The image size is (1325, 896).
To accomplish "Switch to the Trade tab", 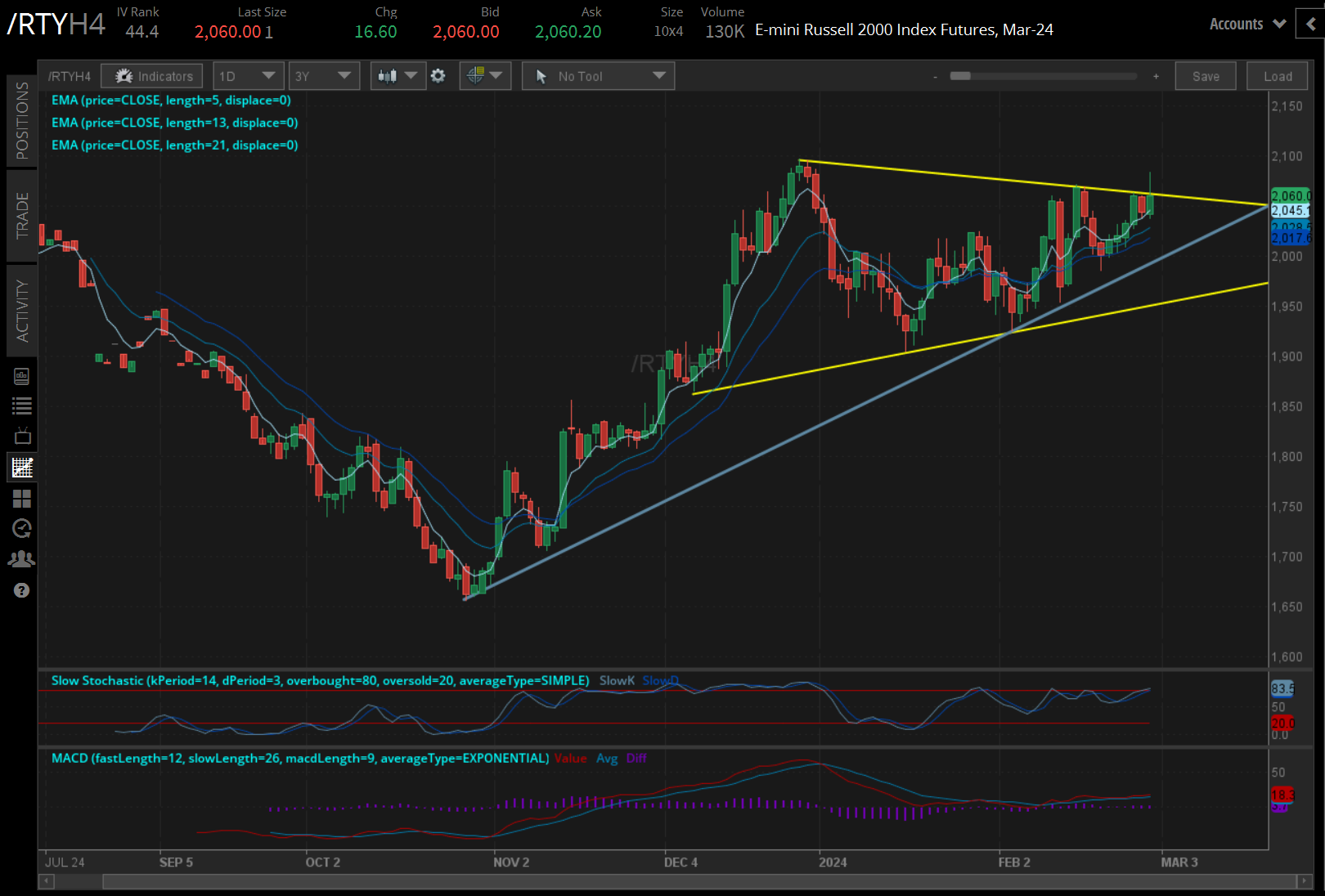I will pos(22,216).
